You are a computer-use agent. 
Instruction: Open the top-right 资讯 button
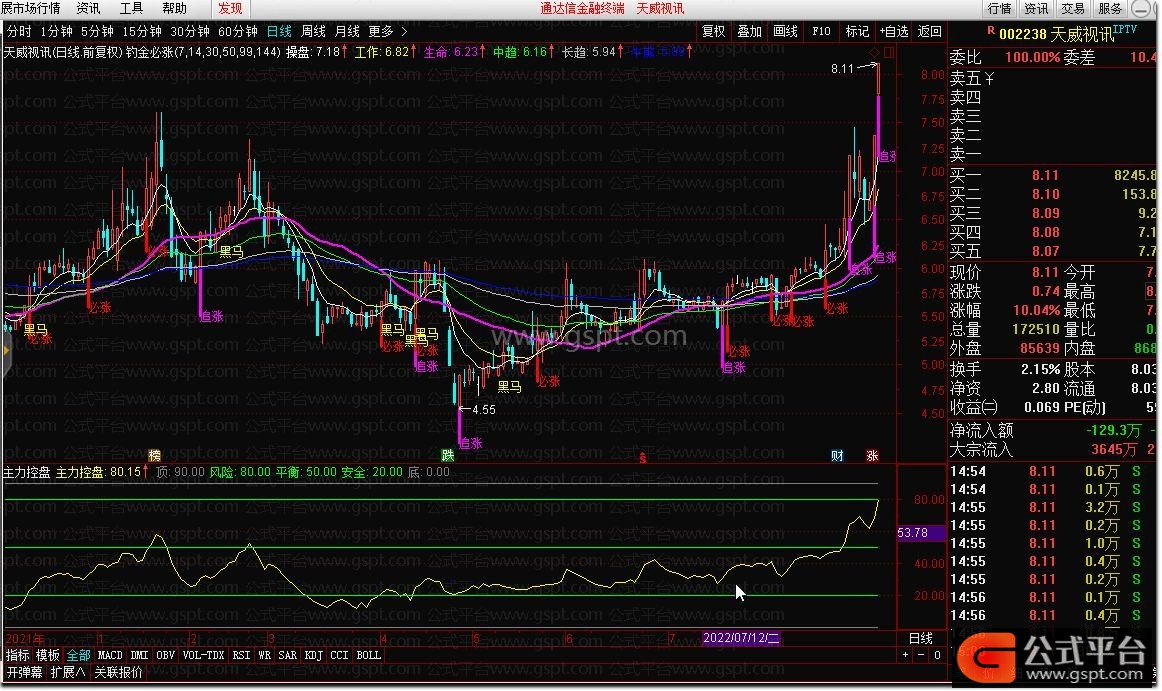[x=1036, y=8]
